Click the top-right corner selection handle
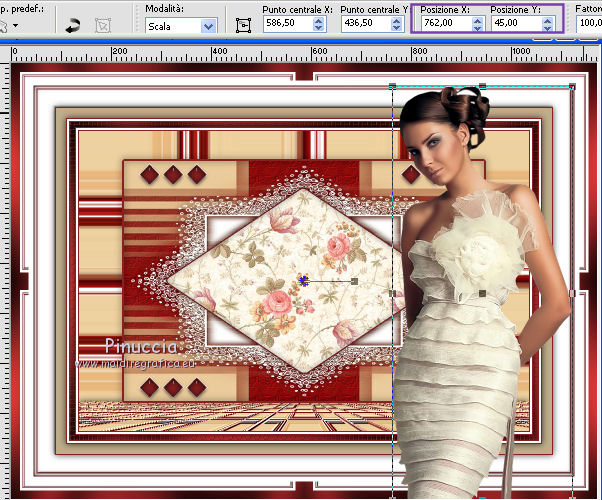This screenshot has width=602, height=500. [573, 87]
